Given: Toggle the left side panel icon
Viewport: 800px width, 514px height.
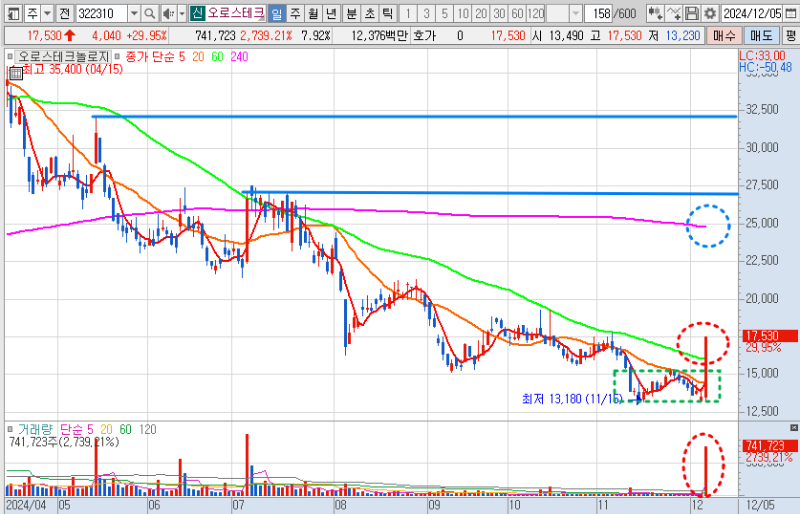Looking at the screenshot, I should 14,13.
